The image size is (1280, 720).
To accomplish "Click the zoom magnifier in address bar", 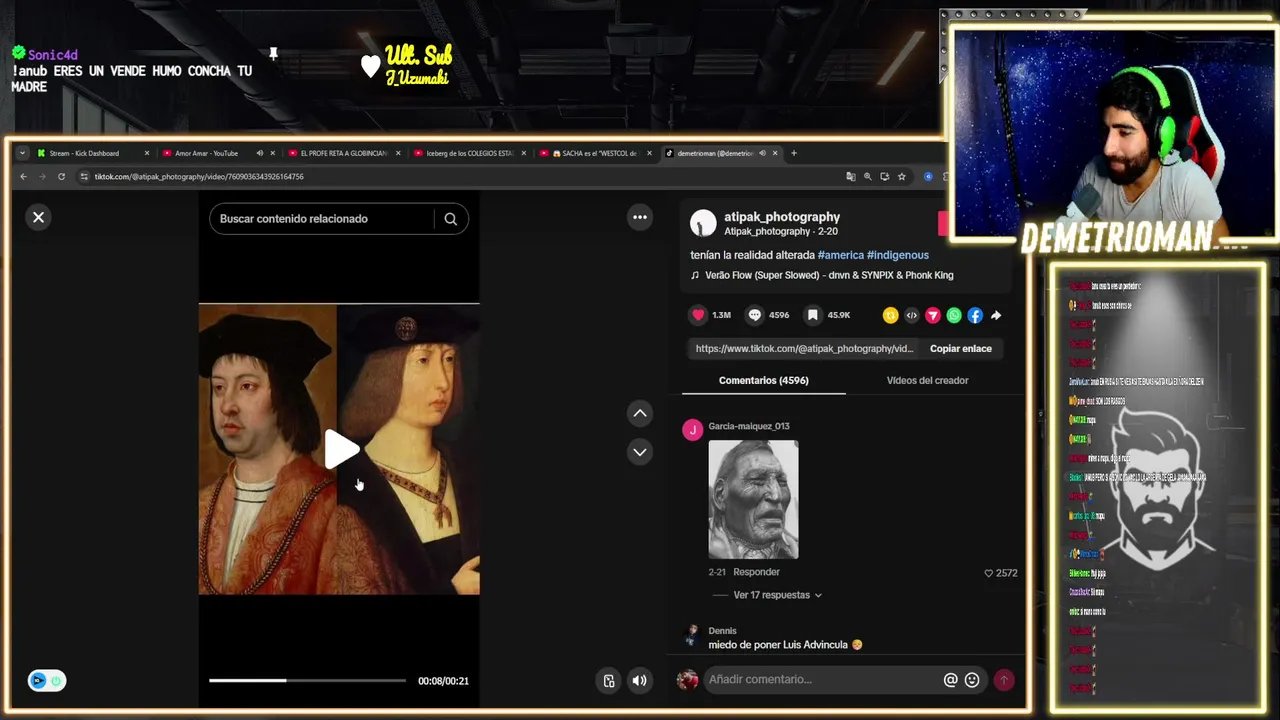I will (x=867, y=177).
